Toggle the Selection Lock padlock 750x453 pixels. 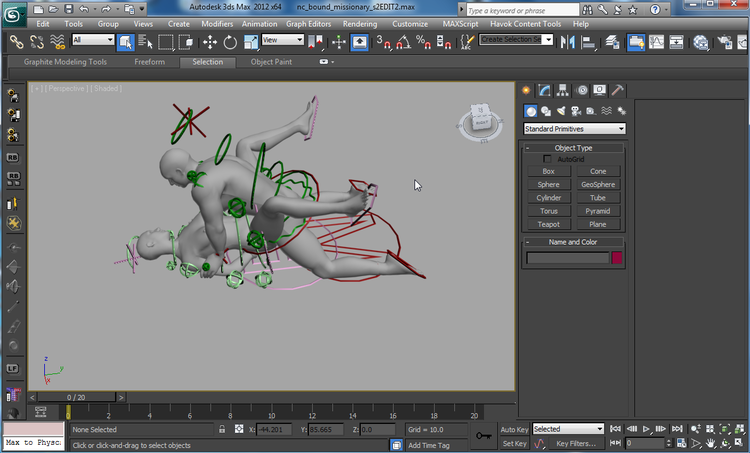(222, 430)
